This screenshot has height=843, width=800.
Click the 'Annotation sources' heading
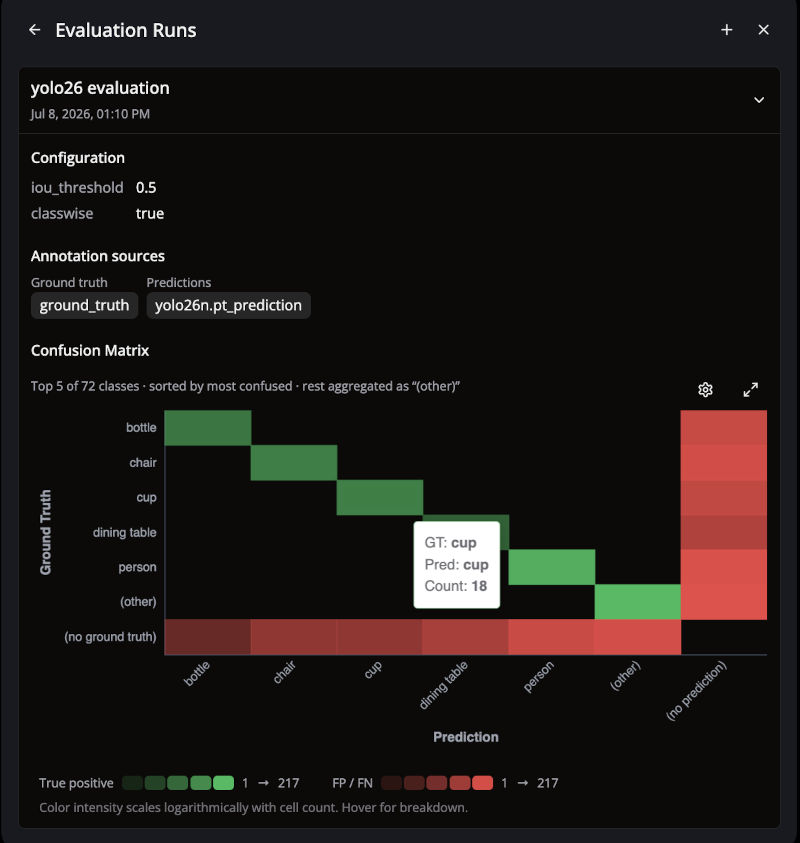98,256
